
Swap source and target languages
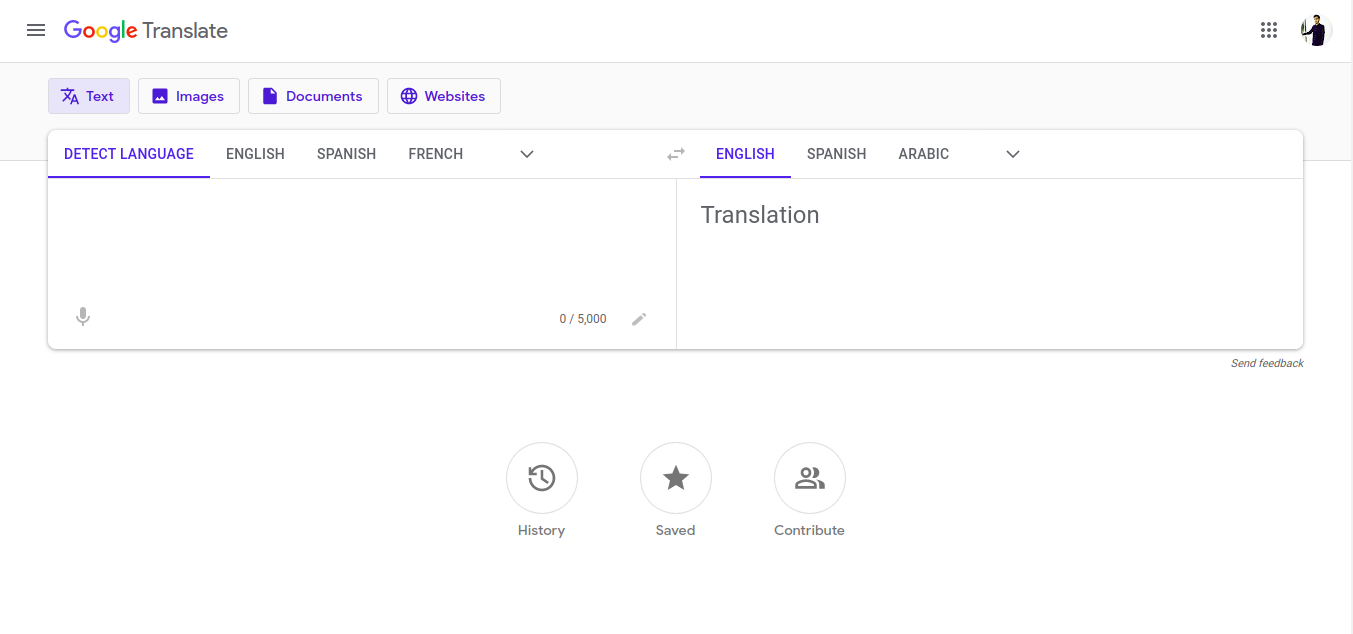(676, 154)
